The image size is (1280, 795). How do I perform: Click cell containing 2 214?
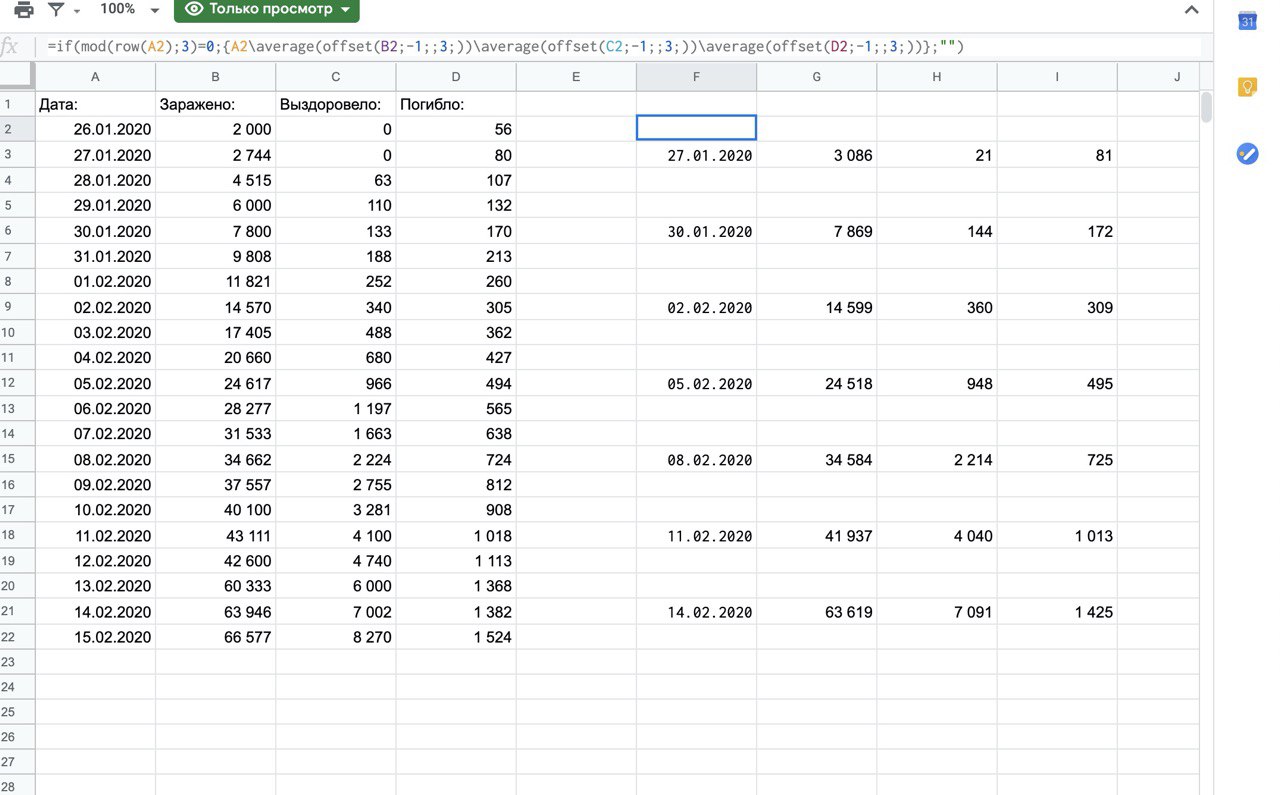pyautogui.click(x=937, y=460)
